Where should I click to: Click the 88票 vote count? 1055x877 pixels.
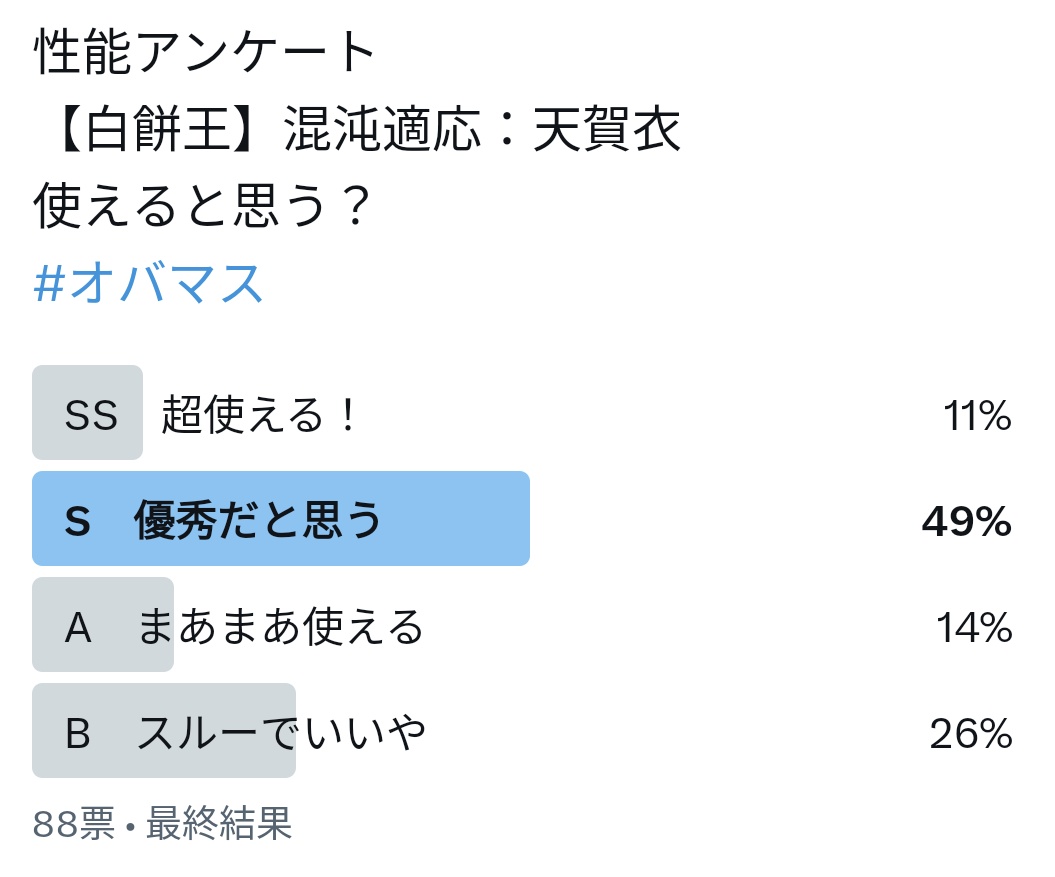click(x=74, y=822)
